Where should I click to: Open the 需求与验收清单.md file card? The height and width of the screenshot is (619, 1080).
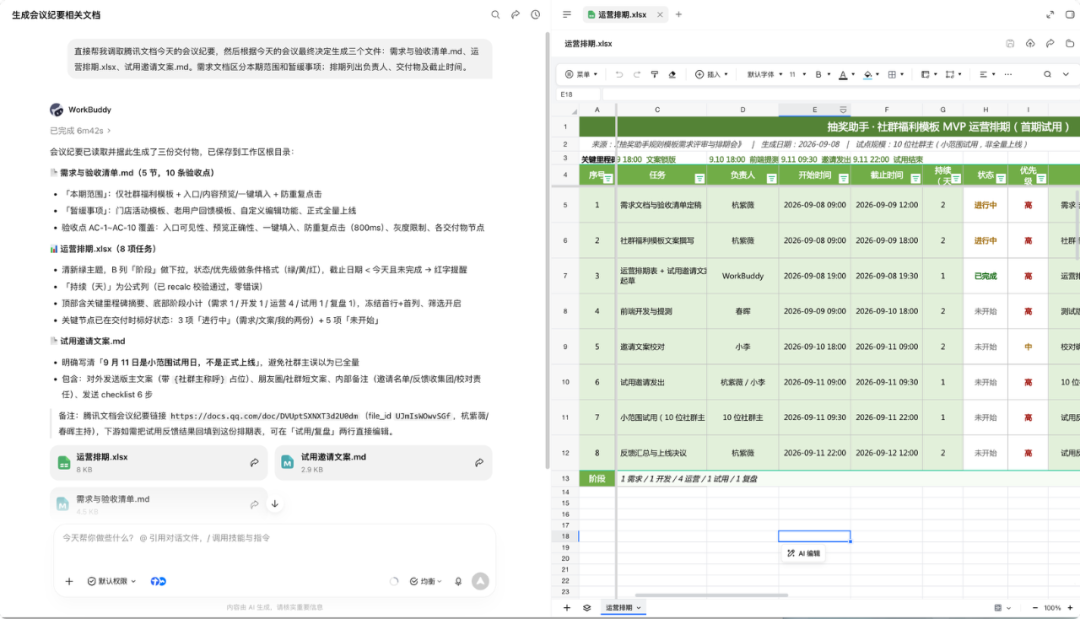coord(158,503)
